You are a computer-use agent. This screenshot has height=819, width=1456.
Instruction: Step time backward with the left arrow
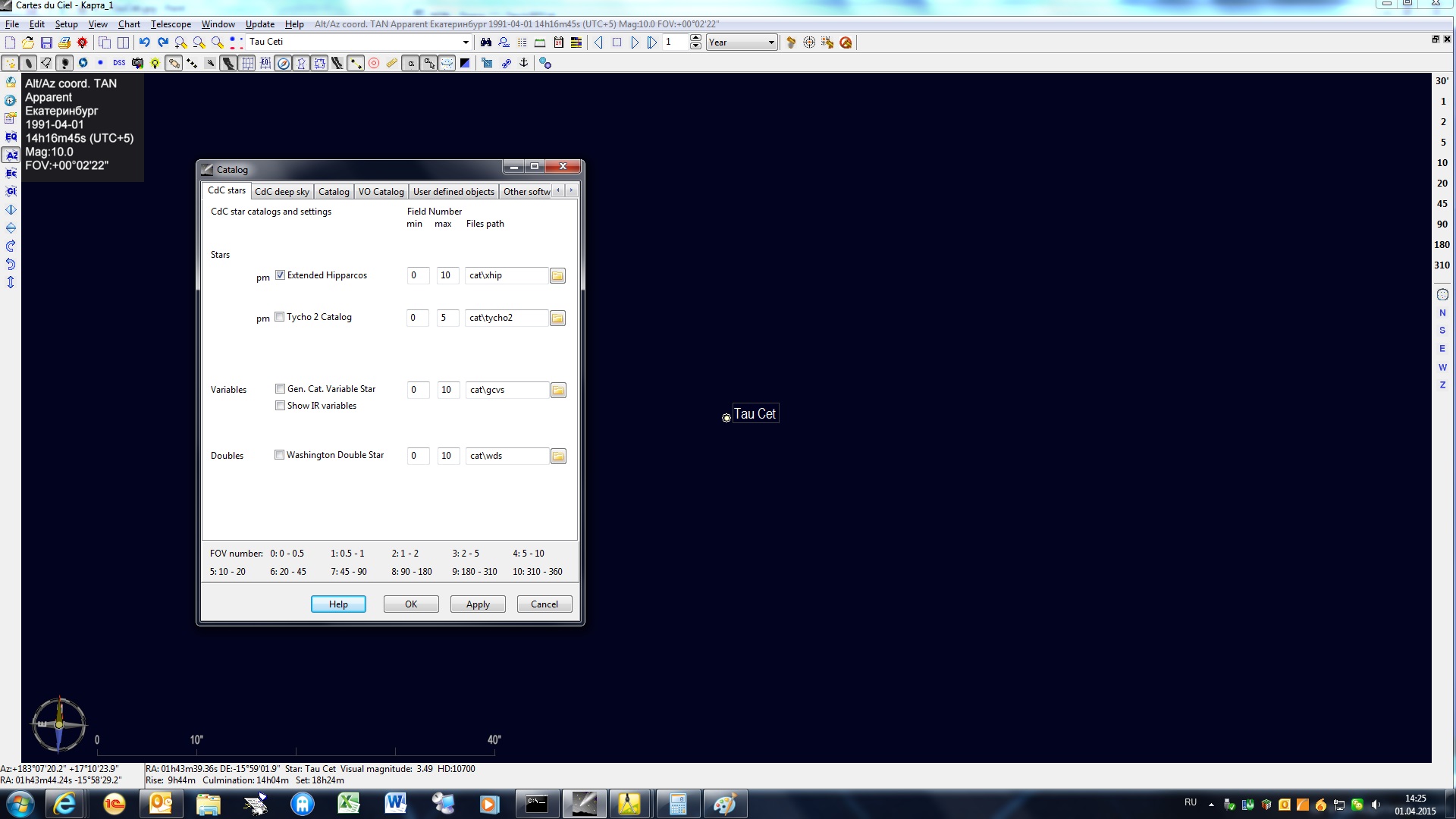(598, 42)
